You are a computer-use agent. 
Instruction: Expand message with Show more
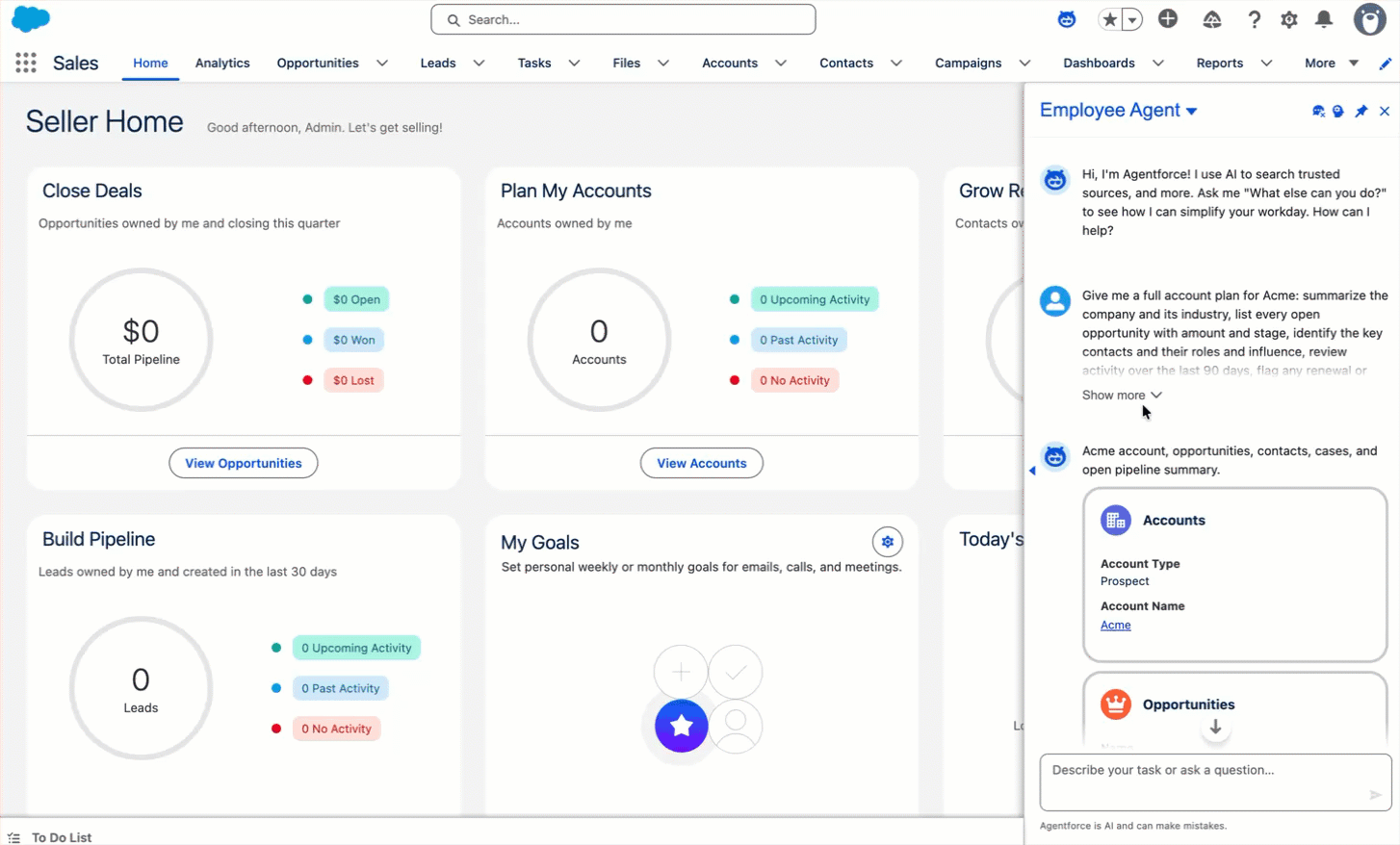click(x=1122, y=396)
